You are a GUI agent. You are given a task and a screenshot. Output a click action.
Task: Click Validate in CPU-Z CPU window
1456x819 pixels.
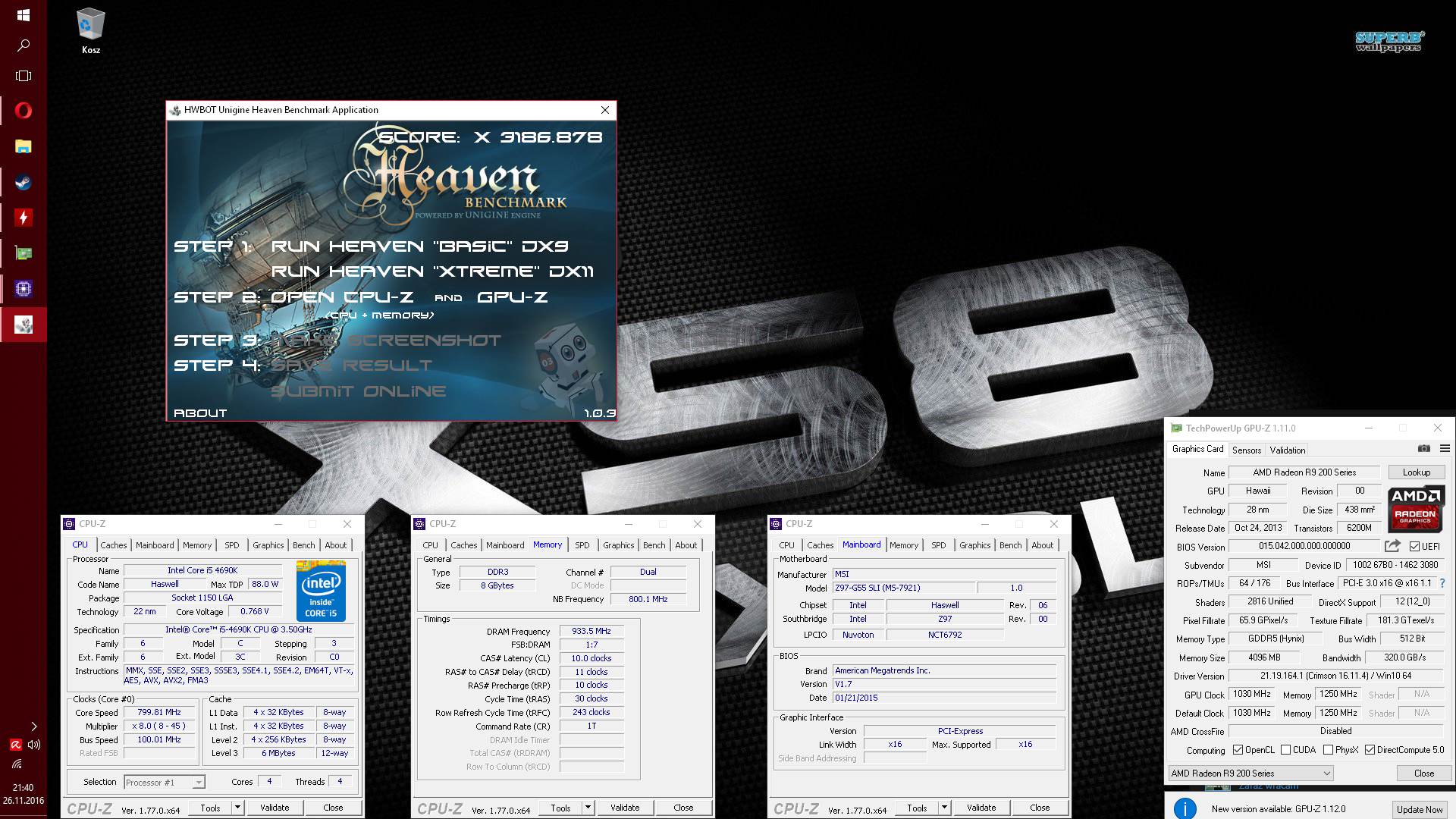point(275,808)
